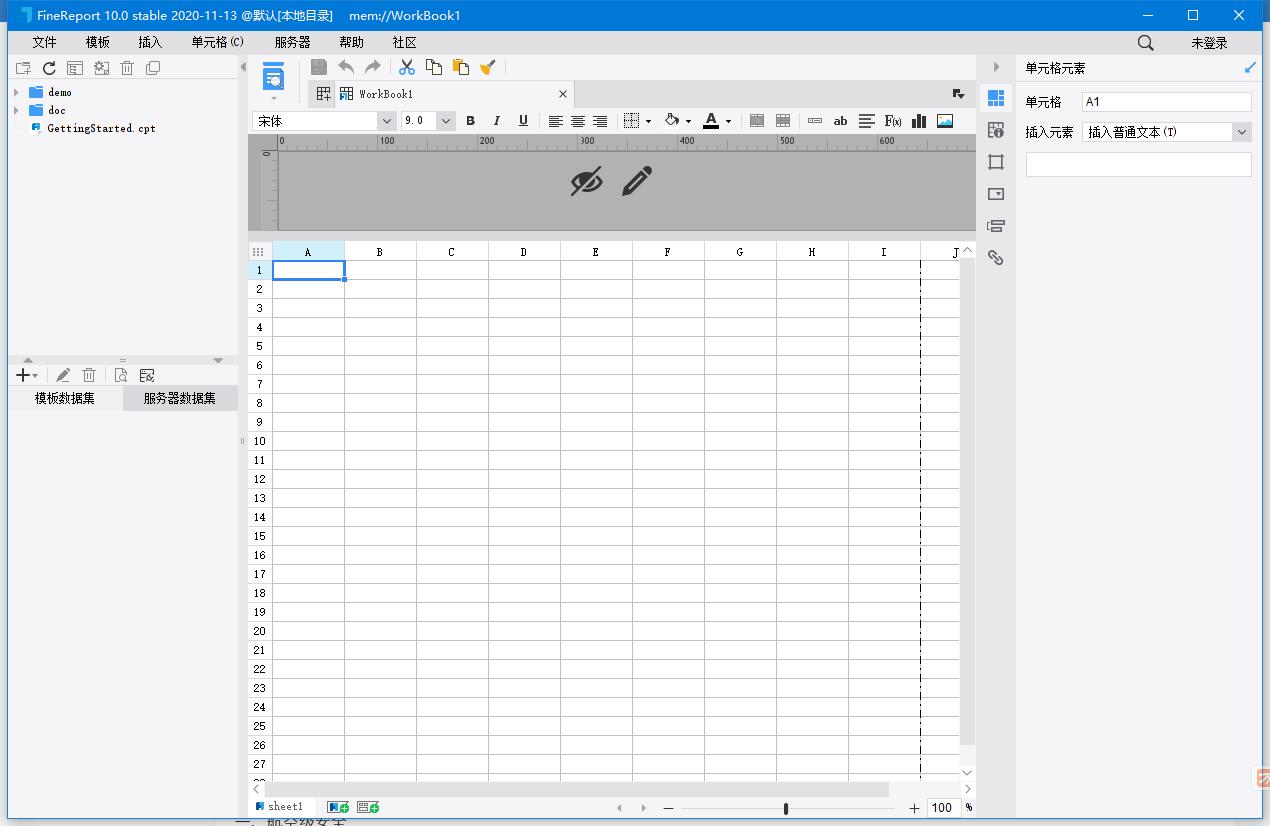Cut selection with scissors icon

tap(407, 67)
